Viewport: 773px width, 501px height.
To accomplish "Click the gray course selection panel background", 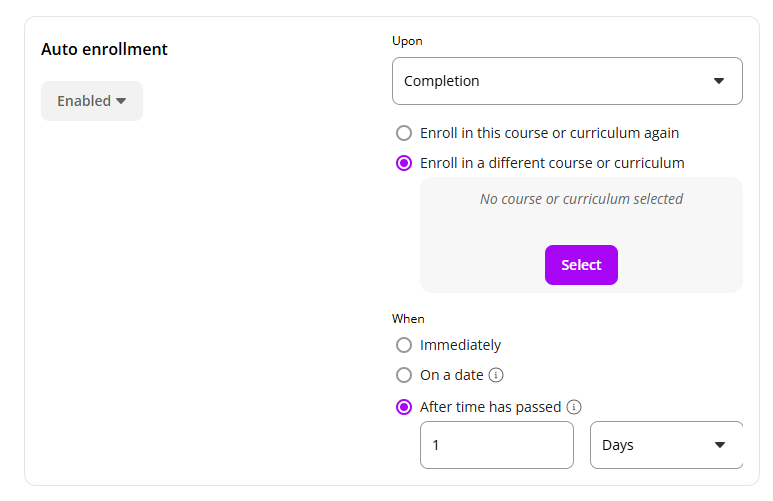I will point(470,250).
